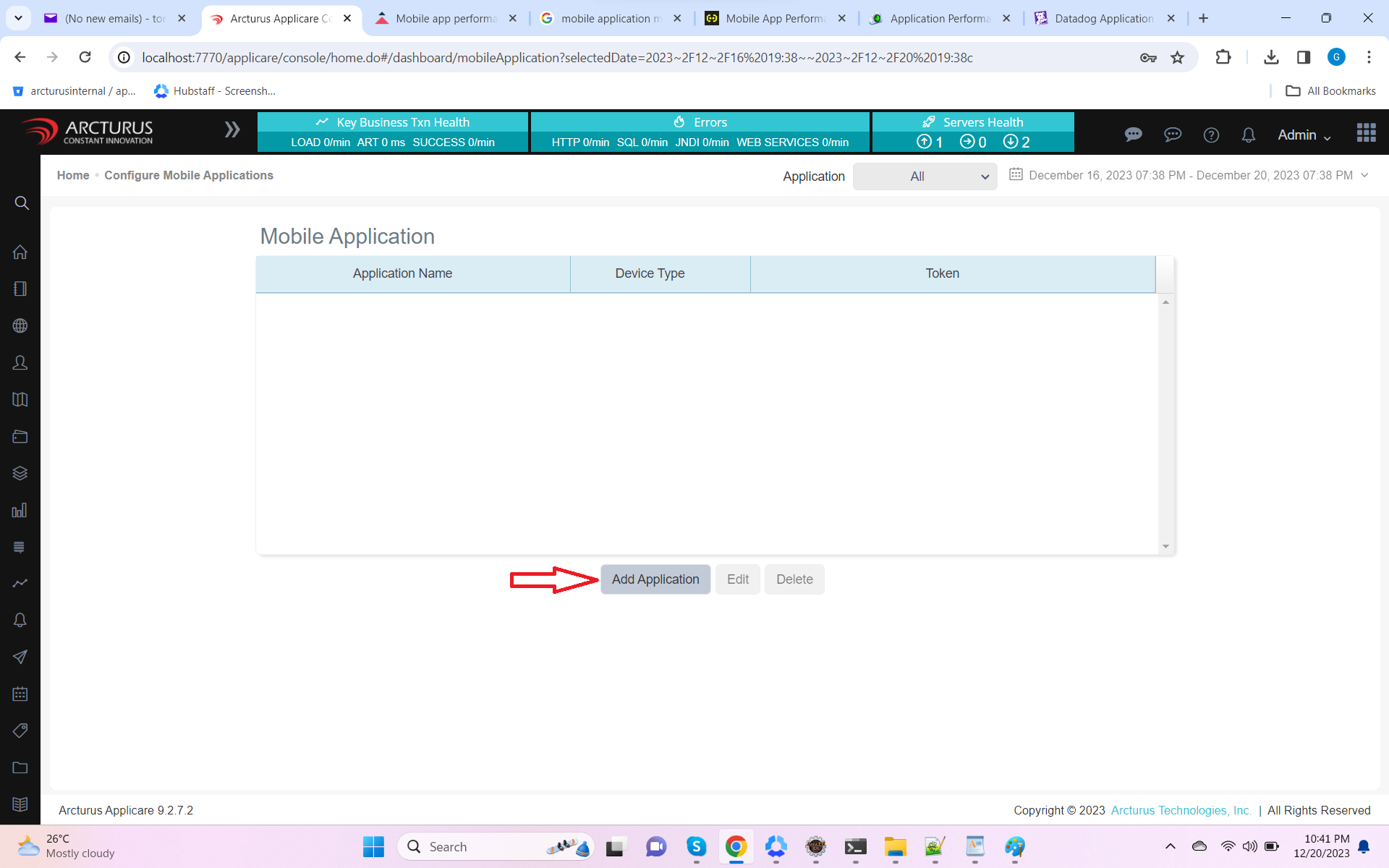Click the paper plane sidebar icon
1389x868 pixels.
[x=20, y=657]
